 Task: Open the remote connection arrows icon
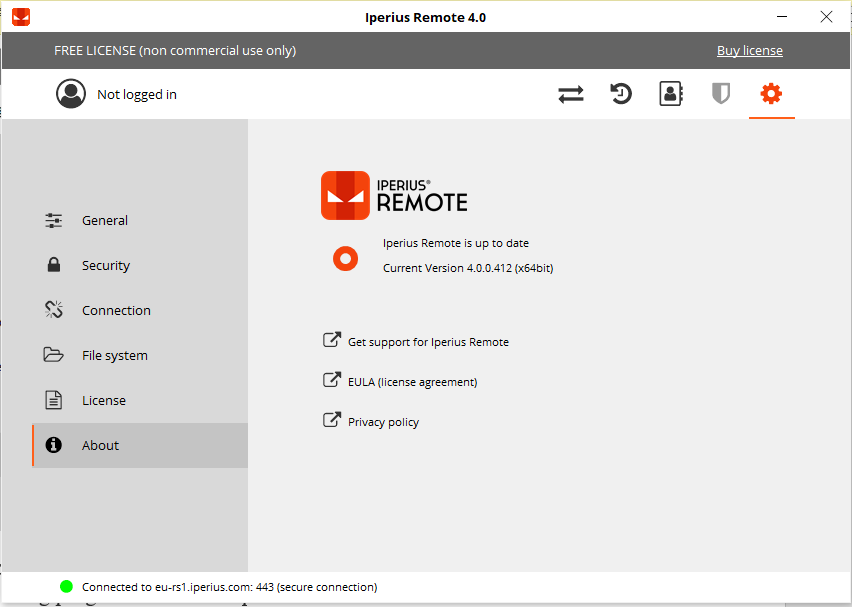point(570,94)
